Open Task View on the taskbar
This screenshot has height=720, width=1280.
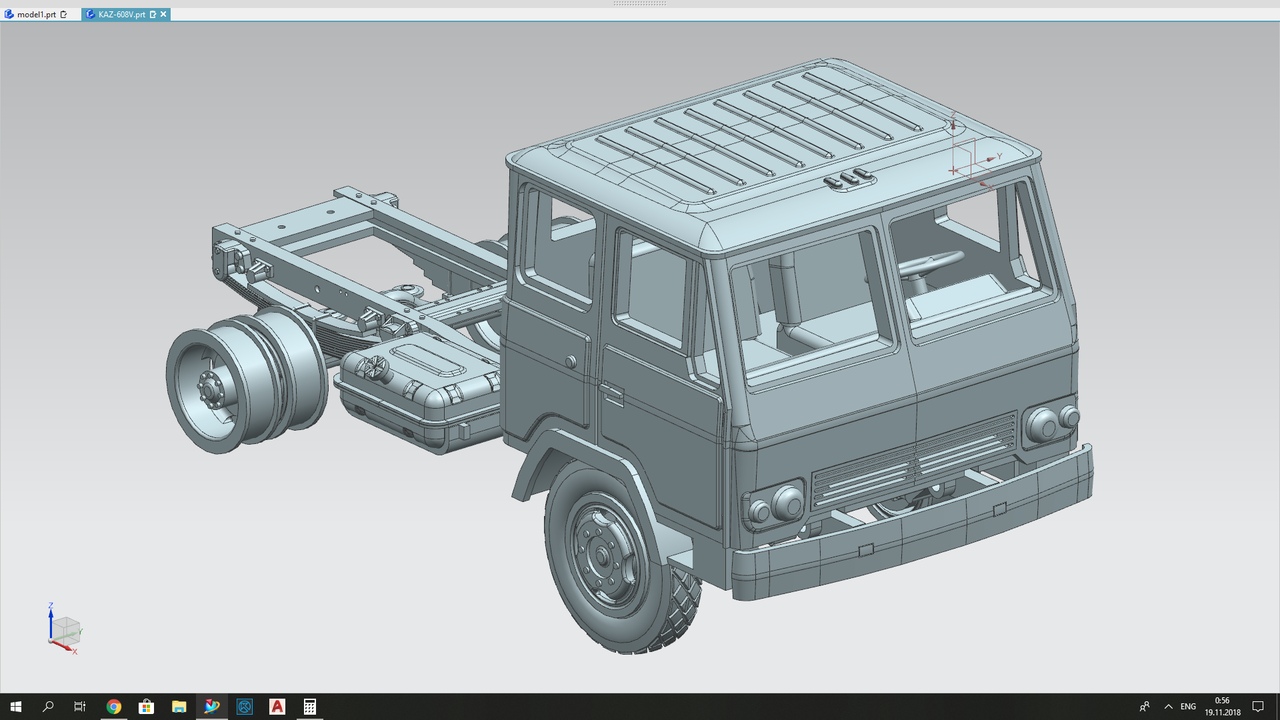coord(80,706)
